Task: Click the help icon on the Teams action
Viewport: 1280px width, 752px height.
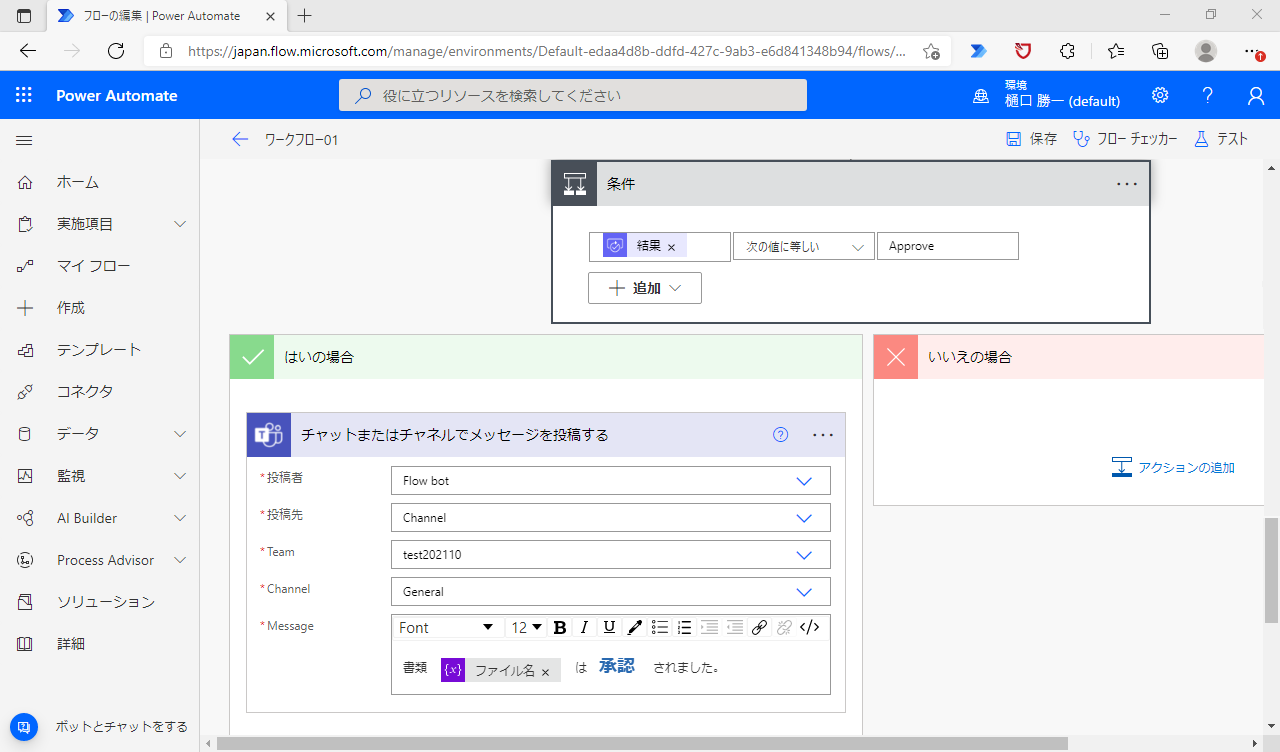Action: [x=781, y=435]
